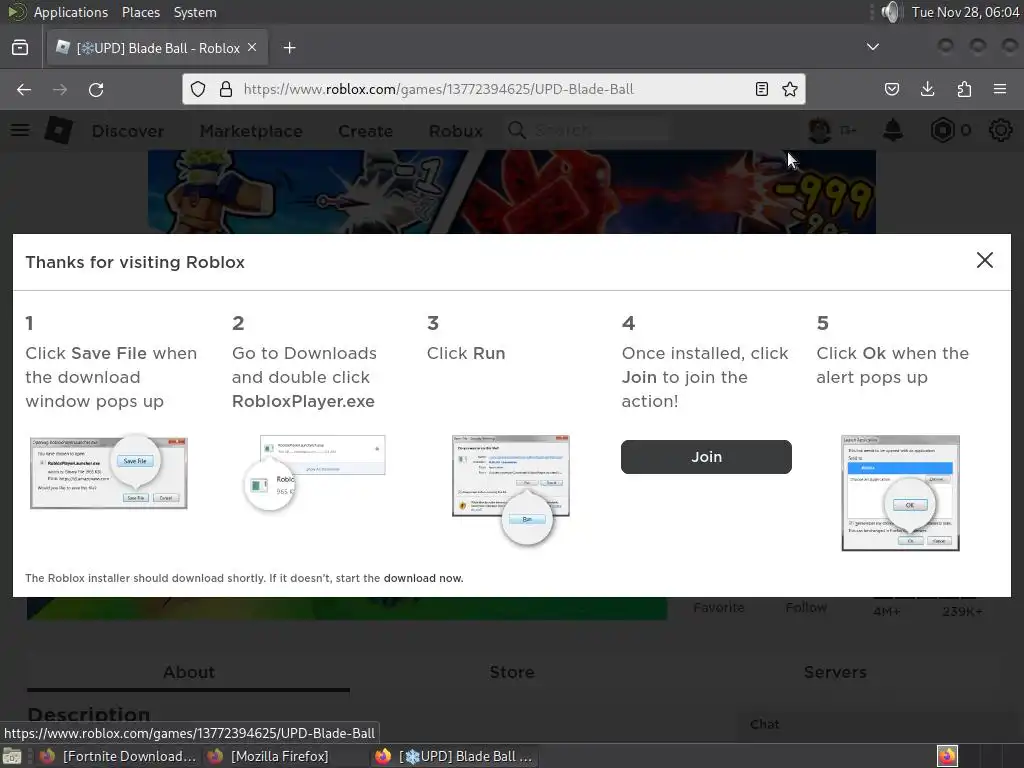
Task: Expand the list all tabs chevron
Action: pos(872,47)
